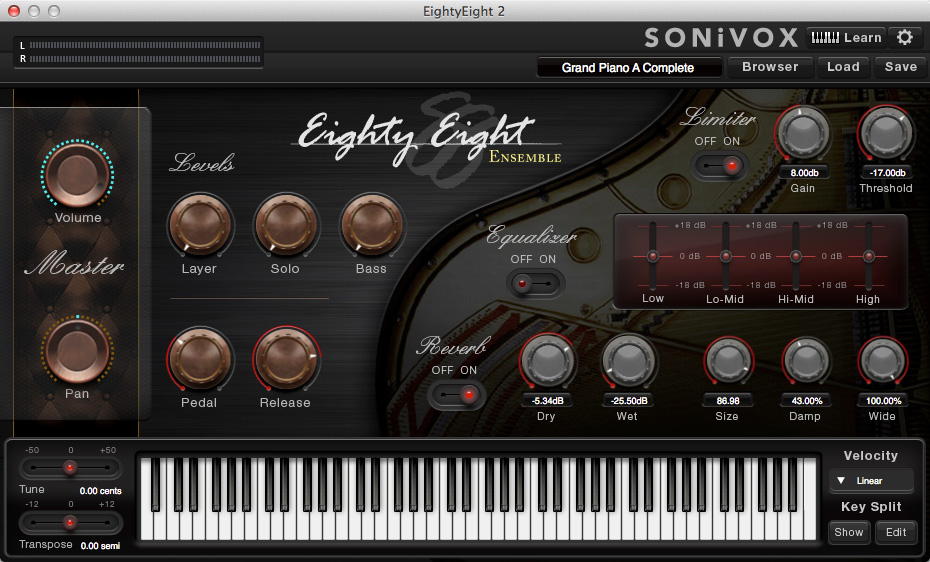
Task: Click the 86.98 Size value field
Action: 728,401
